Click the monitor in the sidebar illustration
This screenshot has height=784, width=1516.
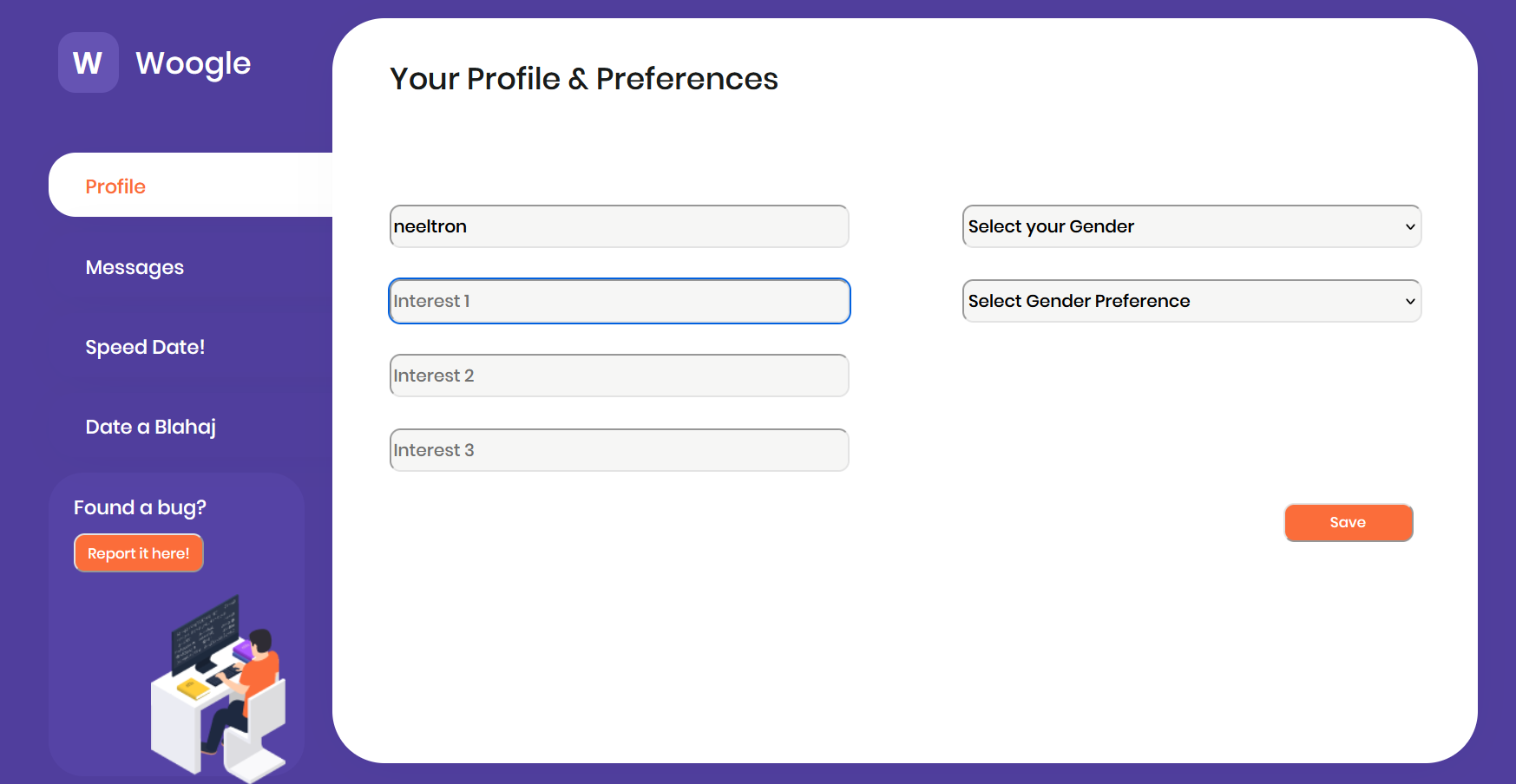click(205, 633)
